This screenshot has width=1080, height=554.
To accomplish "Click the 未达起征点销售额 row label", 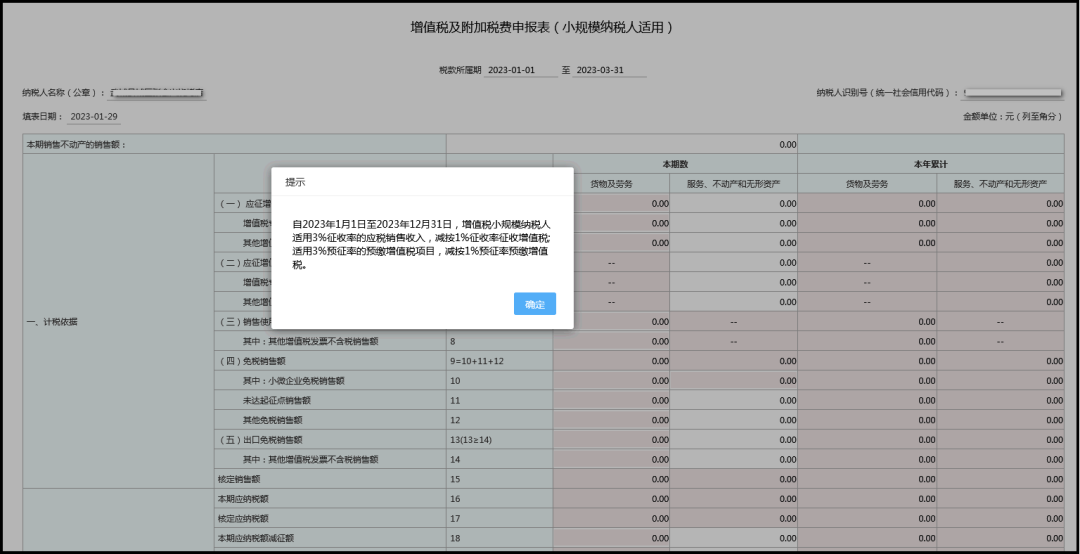I will pos(277,400).
